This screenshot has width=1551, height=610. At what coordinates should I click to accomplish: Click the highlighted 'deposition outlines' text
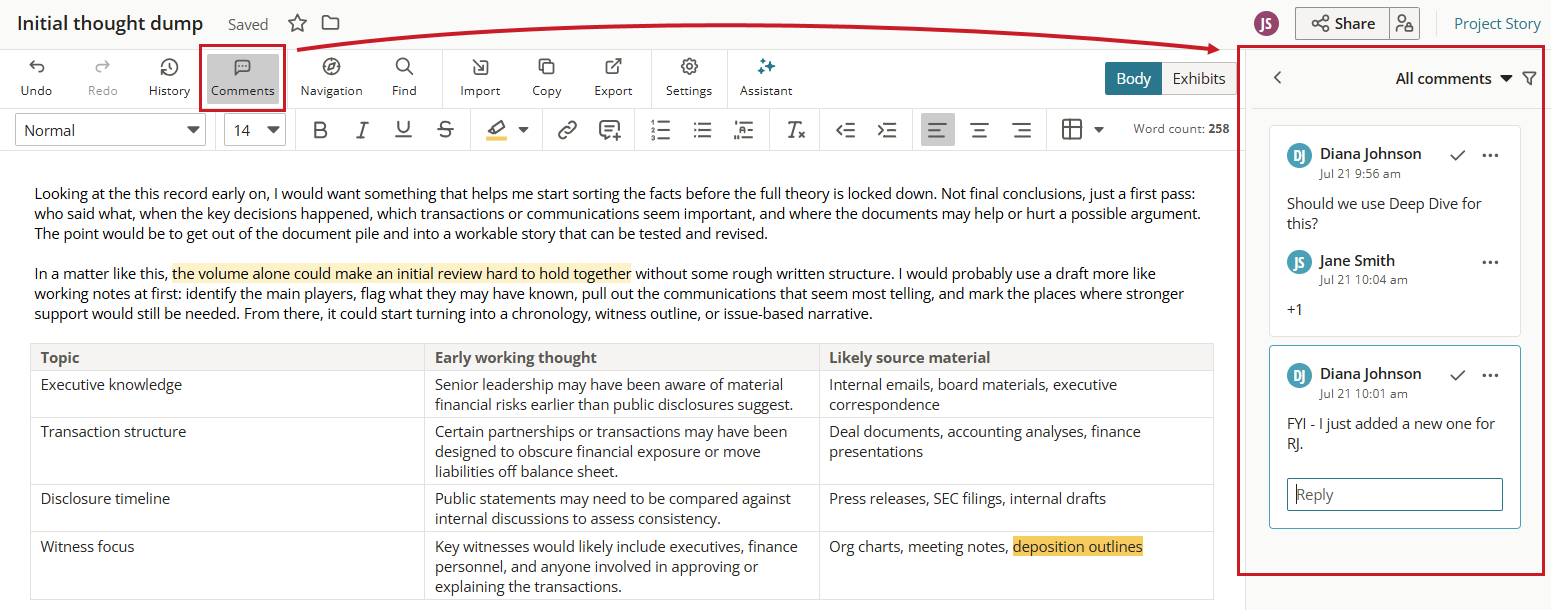pos(1078,546)
